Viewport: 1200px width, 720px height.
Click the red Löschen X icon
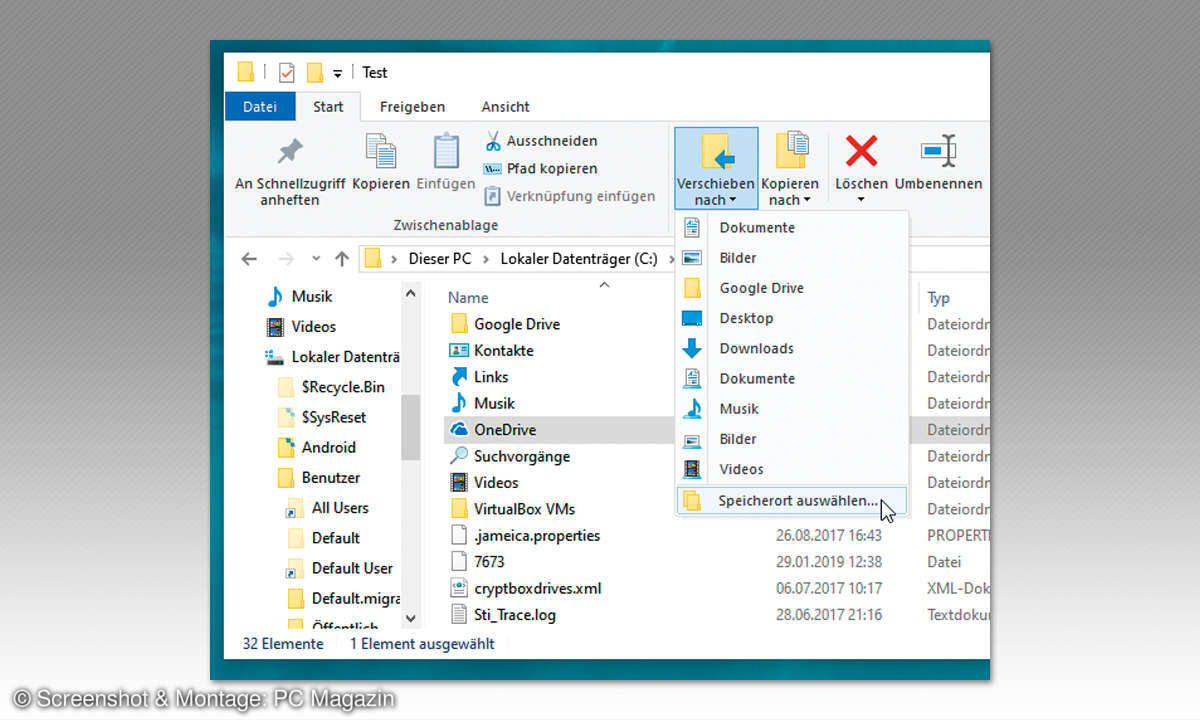[861, 151]
